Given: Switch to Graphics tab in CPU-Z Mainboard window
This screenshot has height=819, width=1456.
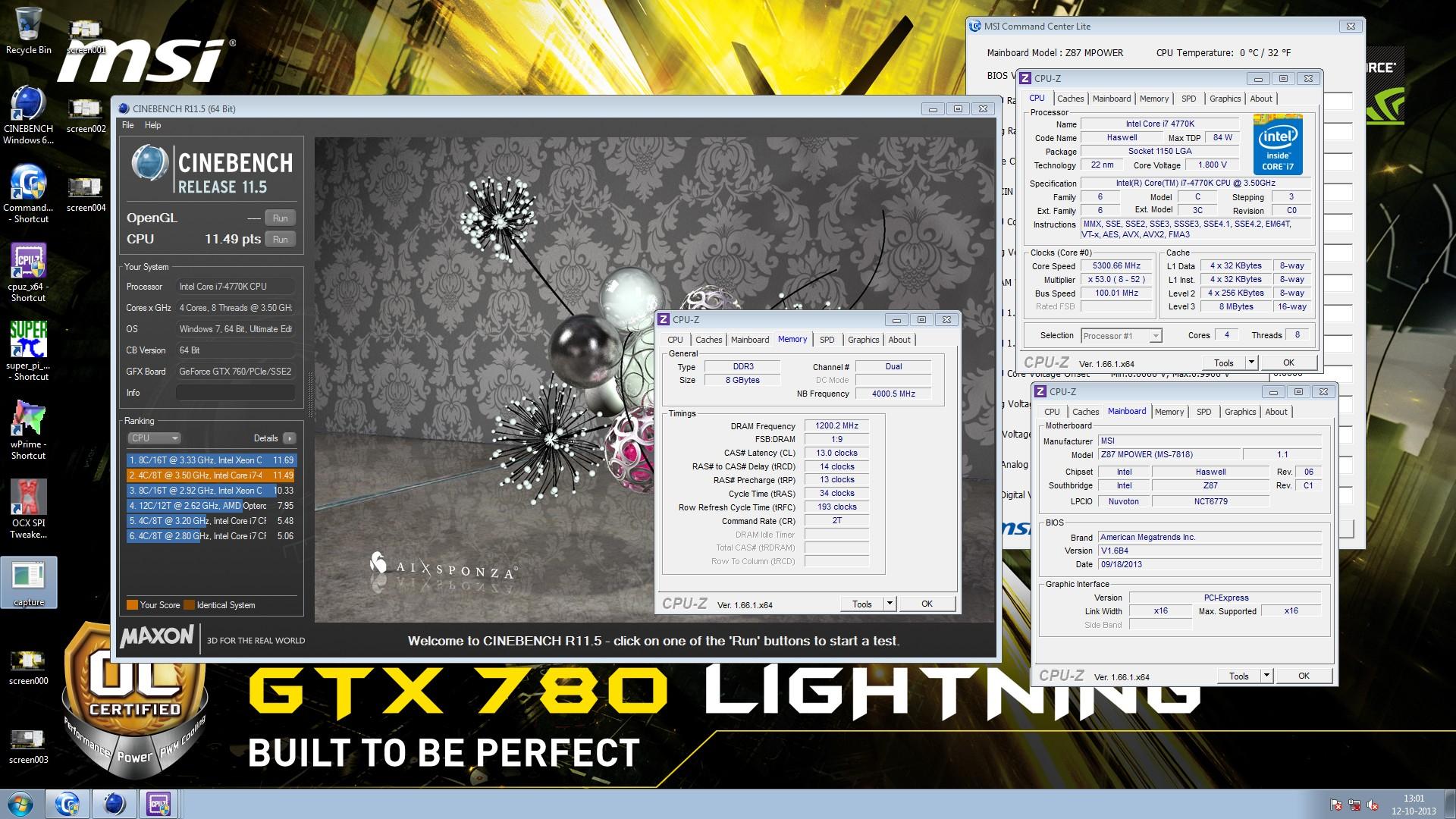Looking at the screenshot, I should [1240, 412].
